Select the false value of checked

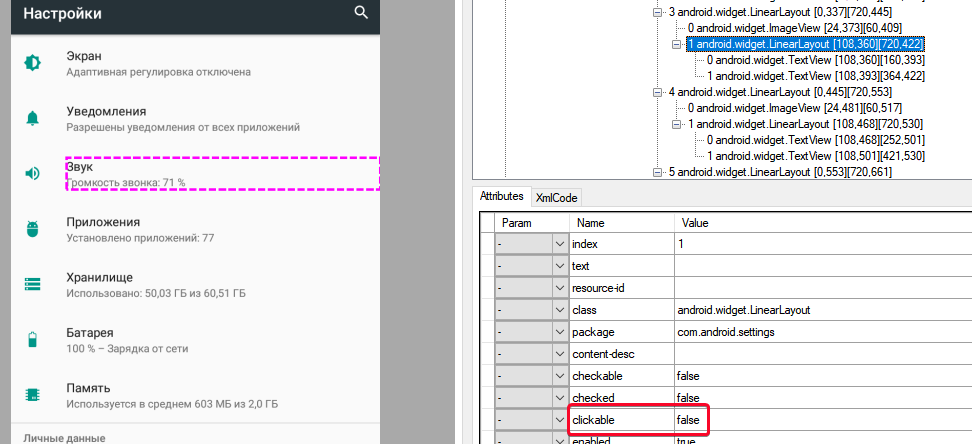point(823,398)
